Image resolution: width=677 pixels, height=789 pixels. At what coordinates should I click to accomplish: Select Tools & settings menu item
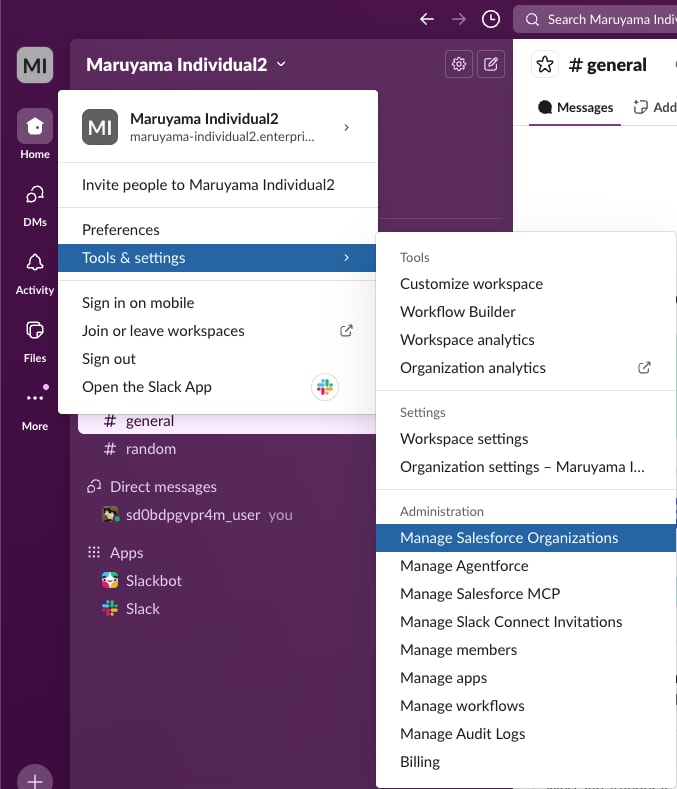pos(218,258)
